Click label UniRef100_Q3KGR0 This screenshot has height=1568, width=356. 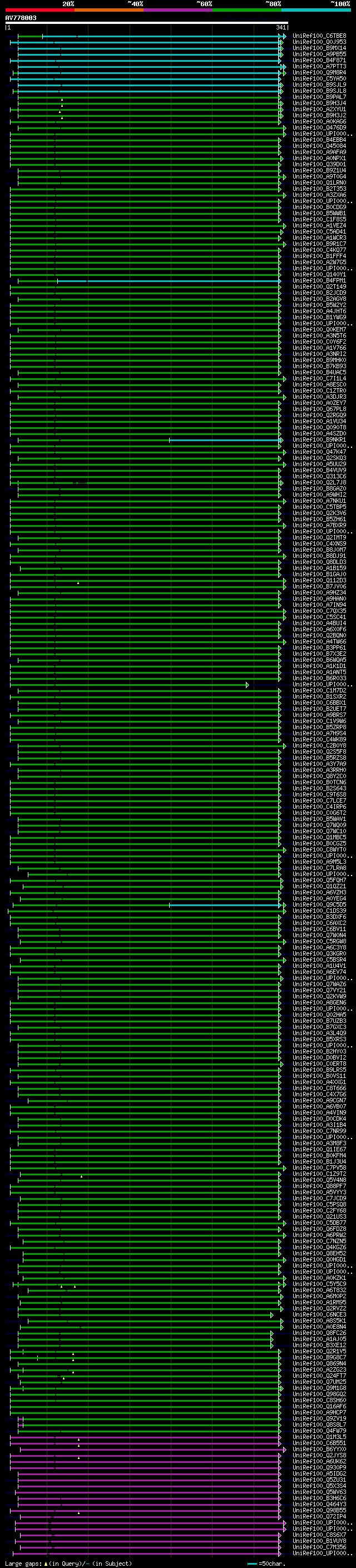coord(319,953)
